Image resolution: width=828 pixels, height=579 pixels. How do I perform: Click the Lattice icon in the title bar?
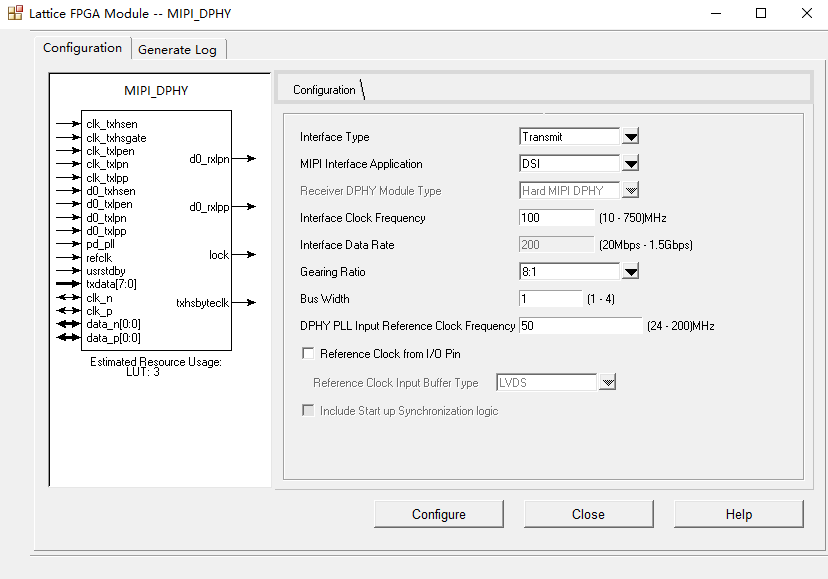click(14, 13)
